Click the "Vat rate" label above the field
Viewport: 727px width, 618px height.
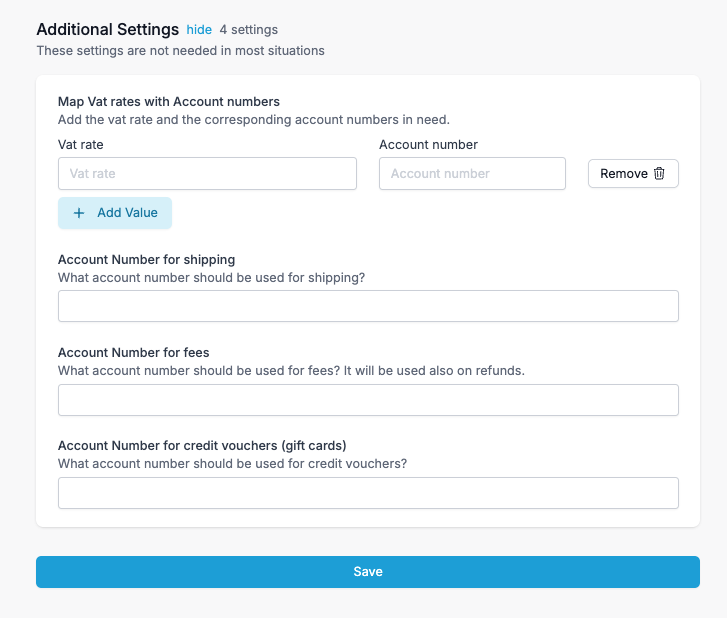point(81,145)
